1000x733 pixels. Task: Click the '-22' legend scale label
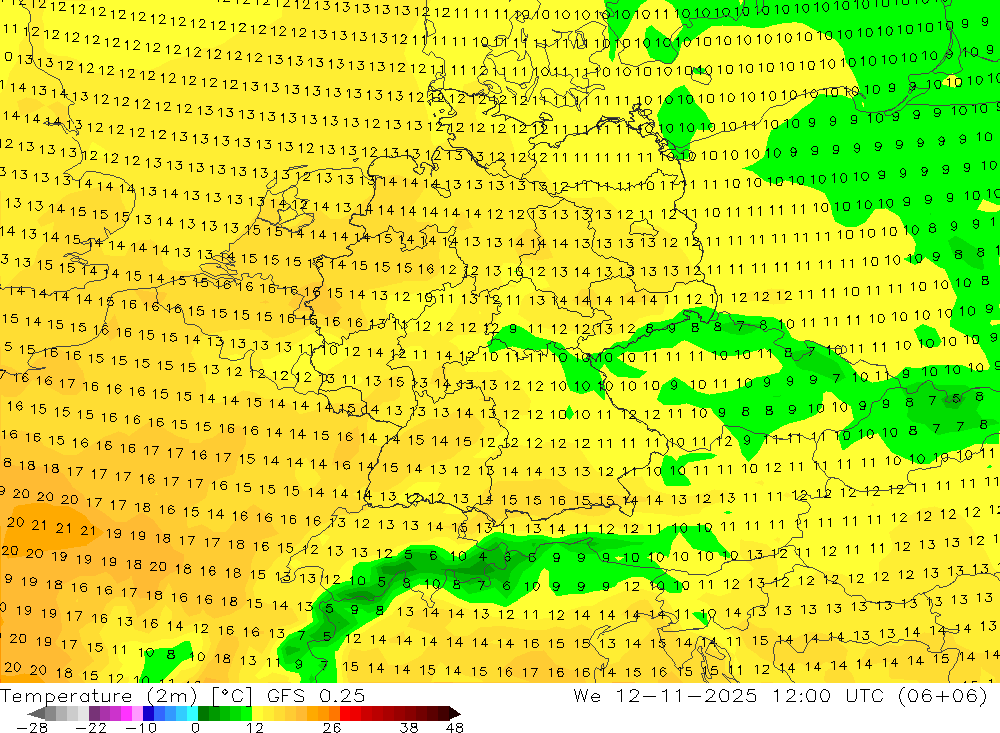91,728
